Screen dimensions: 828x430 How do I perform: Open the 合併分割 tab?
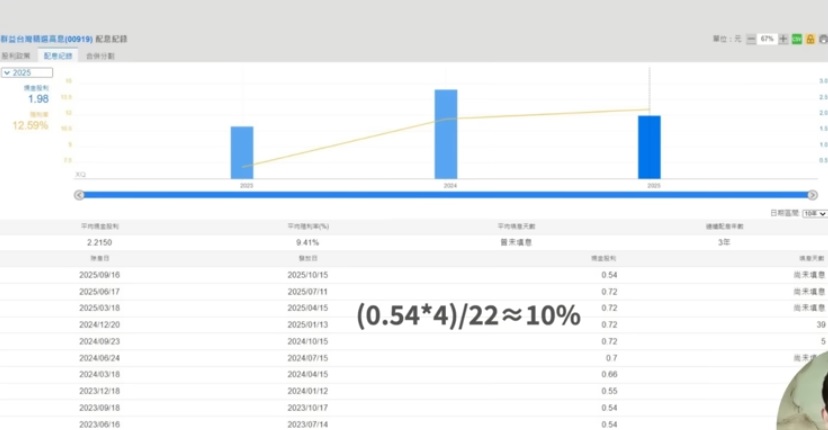tap(100, 56)
